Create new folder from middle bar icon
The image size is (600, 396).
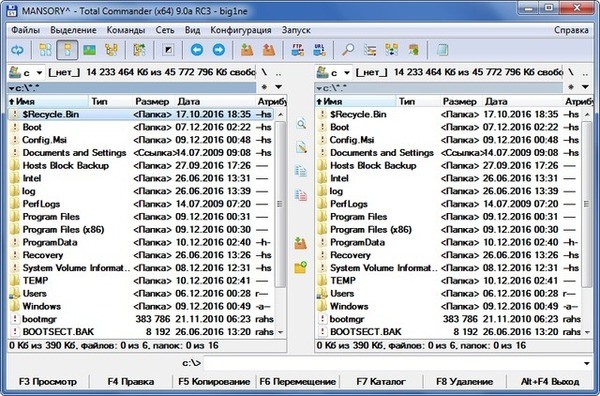(x=301, y=267)
